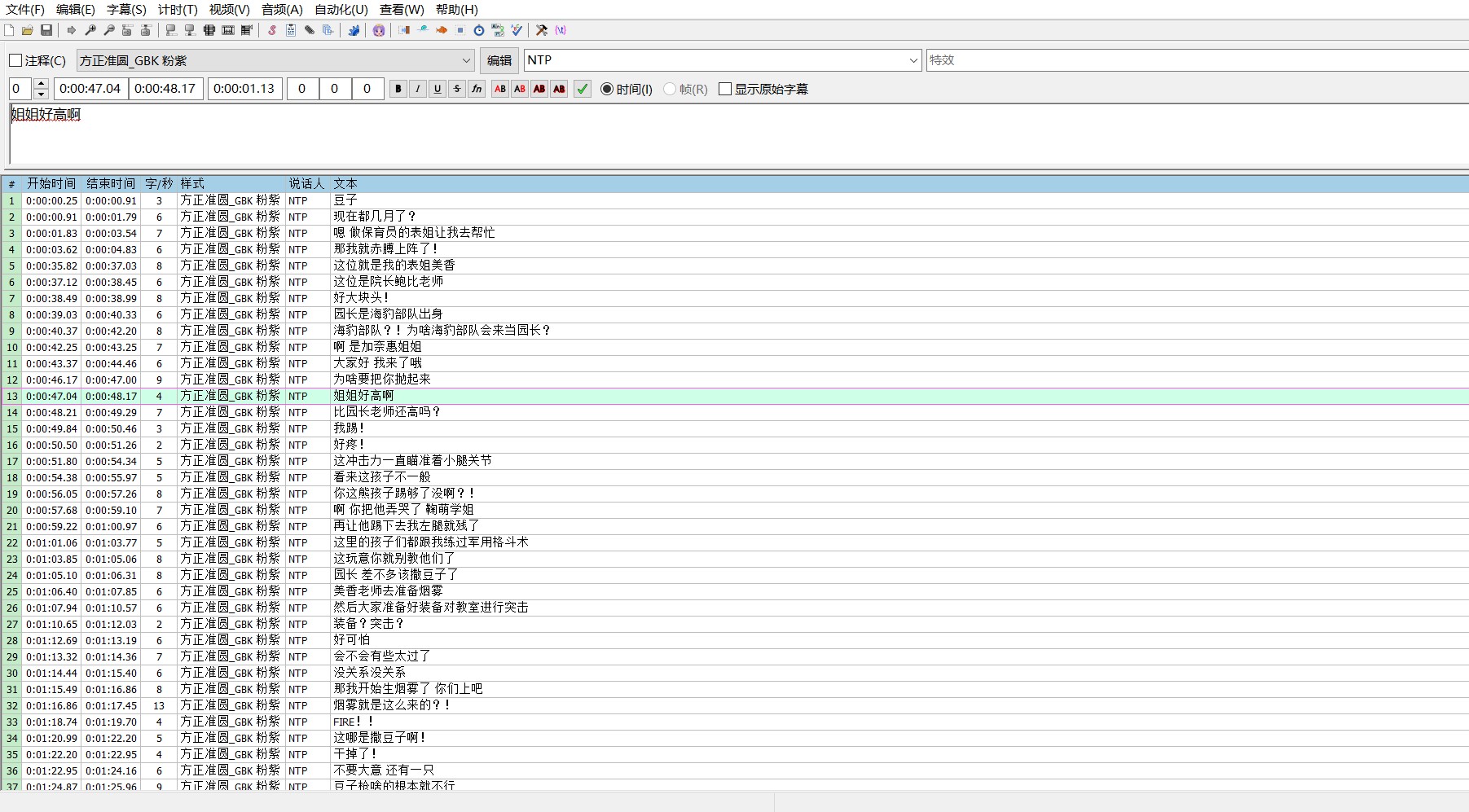1469x812 pixels.
Task: Set secondary color with second AB swatch
Action: pyautogui.click(x=520, y=89)
